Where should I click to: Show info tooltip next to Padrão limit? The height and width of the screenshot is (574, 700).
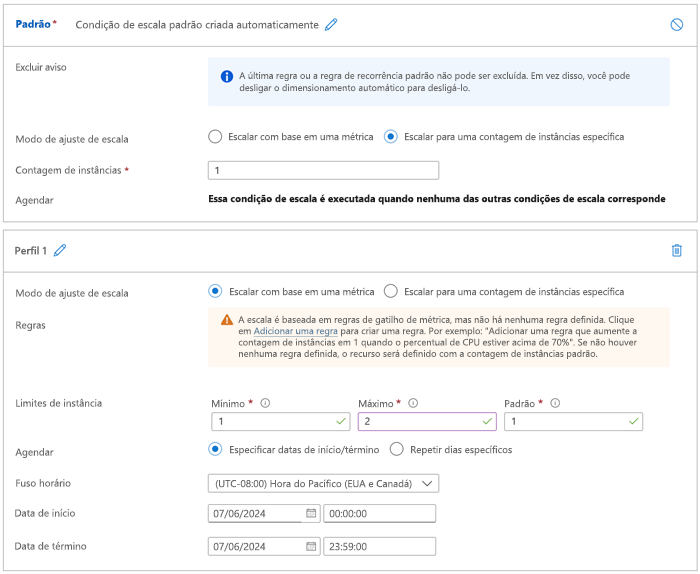[x=555, y=403]
